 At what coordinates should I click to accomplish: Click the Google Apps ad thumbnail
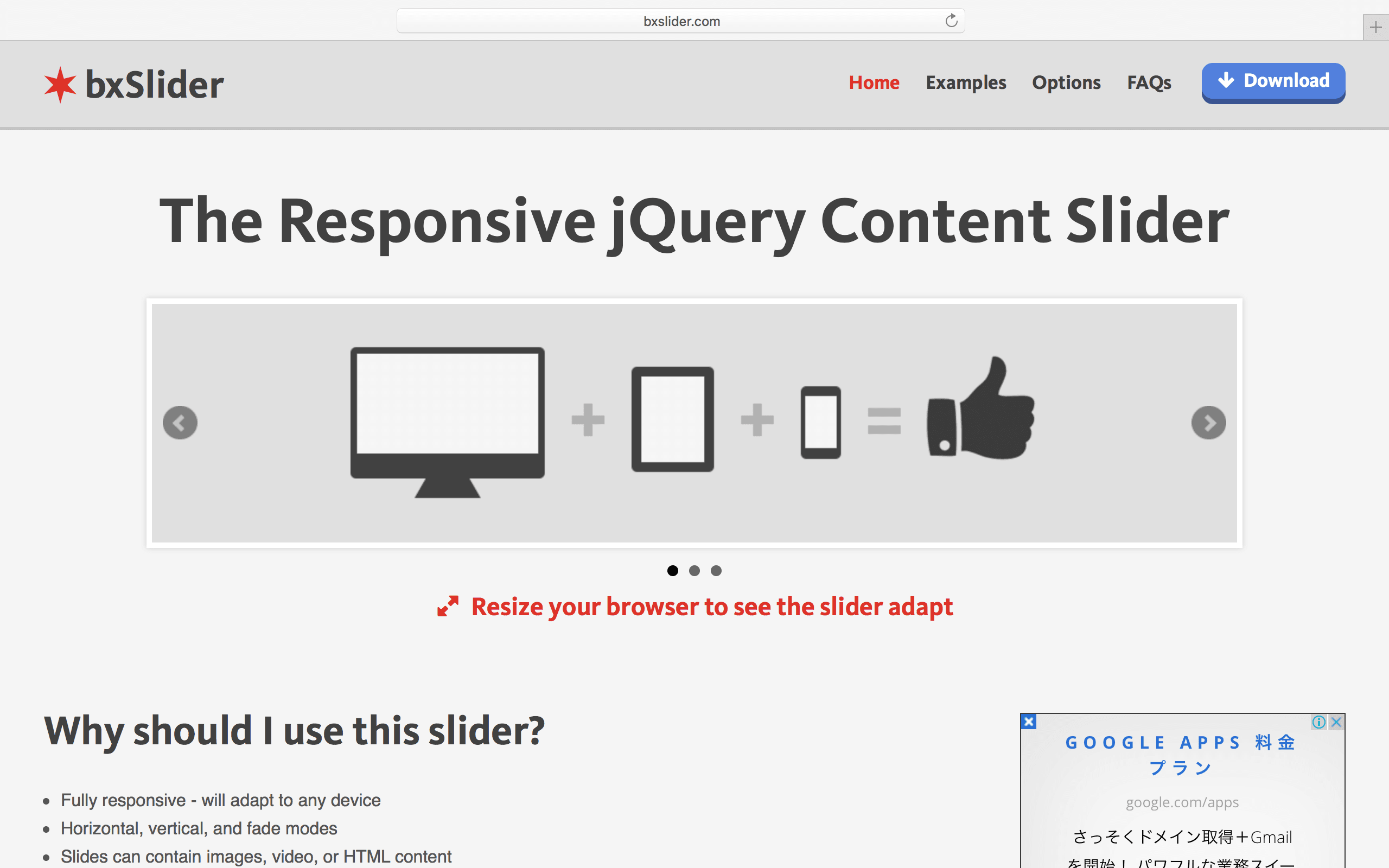point(1183,790)
